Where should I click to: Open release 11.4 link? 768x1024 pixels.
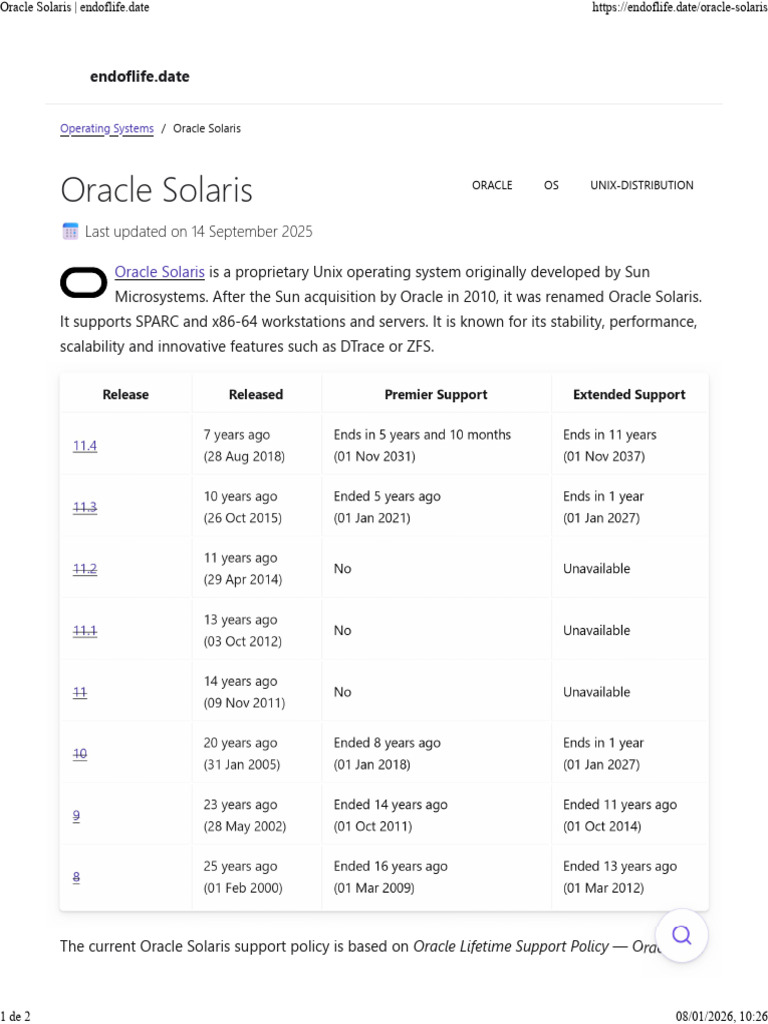(x=85, y=446)
